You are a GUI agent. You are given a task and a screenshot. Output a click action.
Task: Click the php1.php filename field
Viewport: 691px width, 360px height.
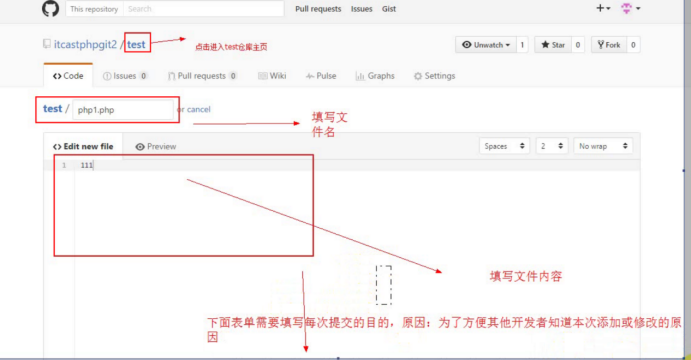coord(123,110)
